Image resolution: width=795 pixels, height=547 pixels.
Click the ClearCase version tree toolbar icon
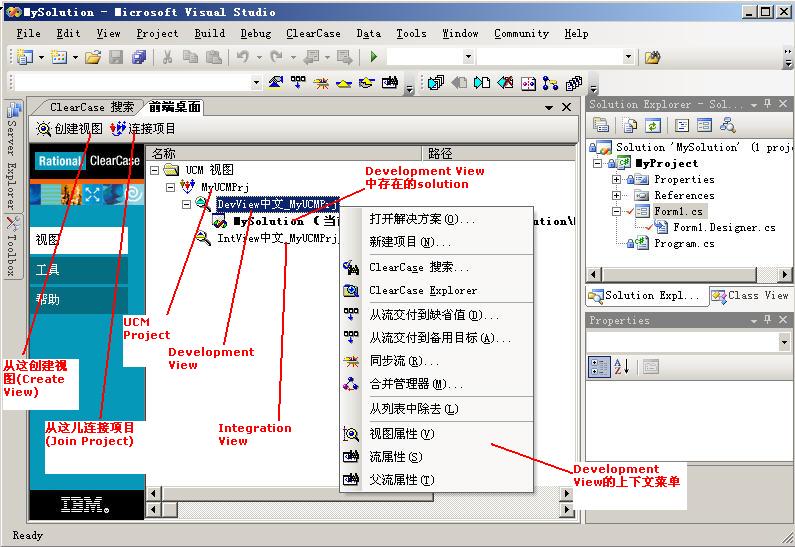point(550,83)
